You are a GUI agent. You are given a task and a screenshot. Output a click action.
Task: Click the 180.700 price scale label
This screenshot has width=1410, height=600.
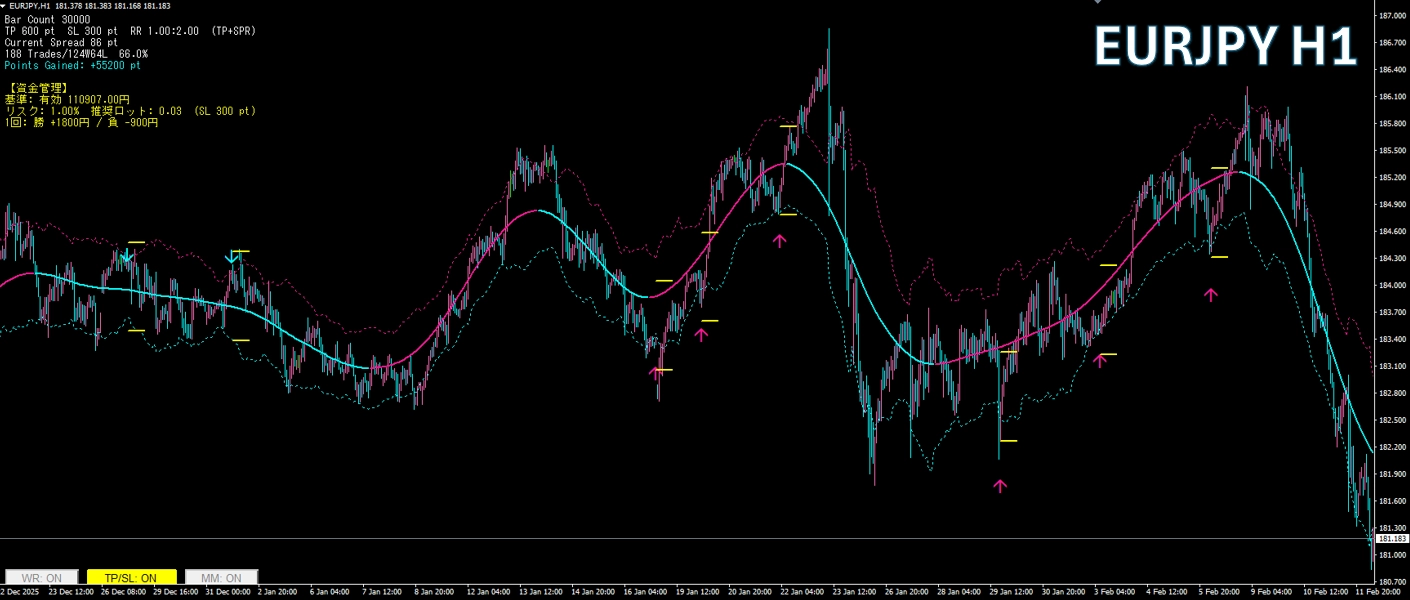(1392, 582)
